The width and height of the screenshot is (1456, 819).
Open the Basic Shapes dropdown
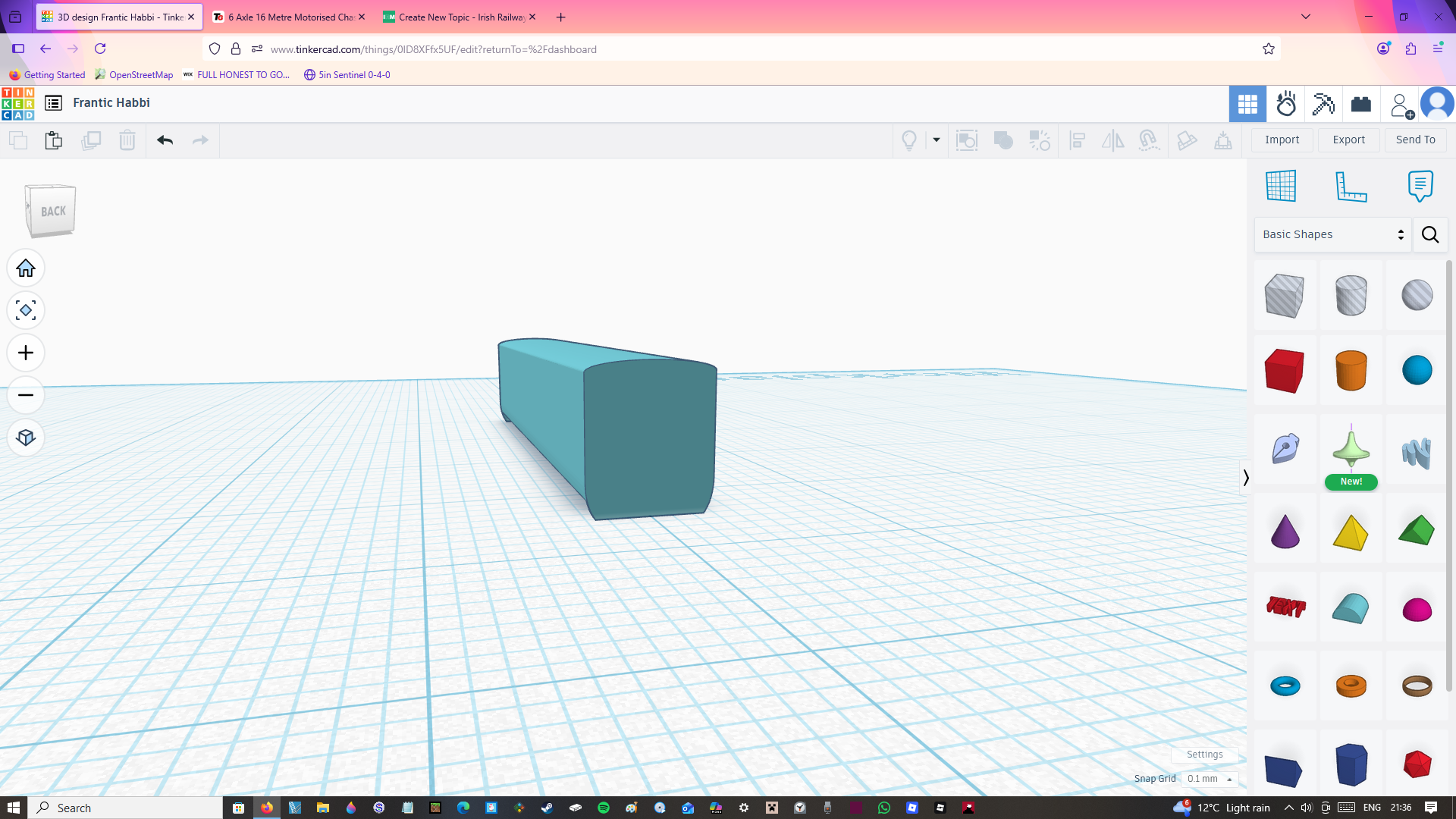[1332, 234]
